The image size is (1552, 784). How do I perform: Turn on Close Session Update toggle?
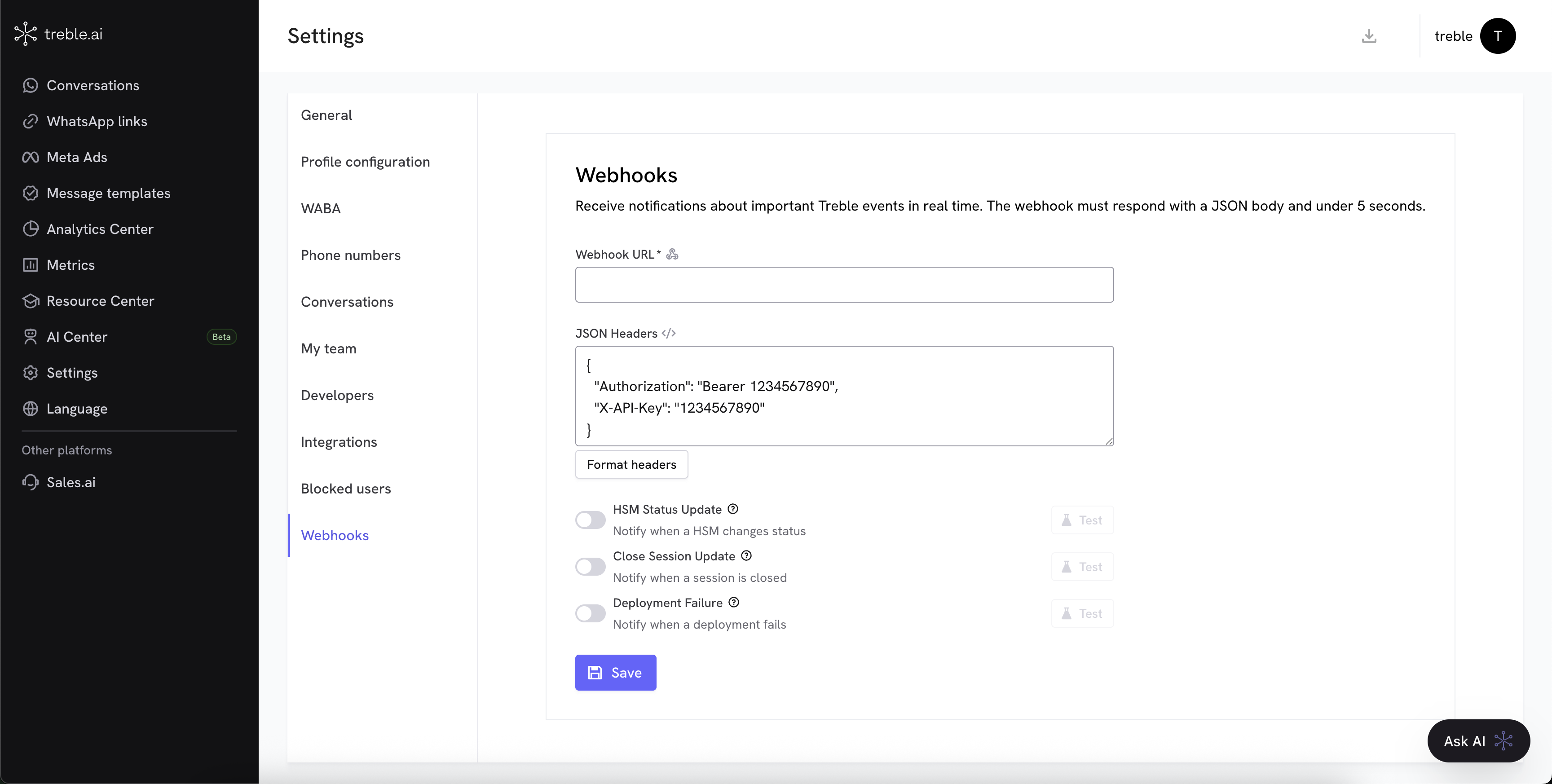coord(590,567)
